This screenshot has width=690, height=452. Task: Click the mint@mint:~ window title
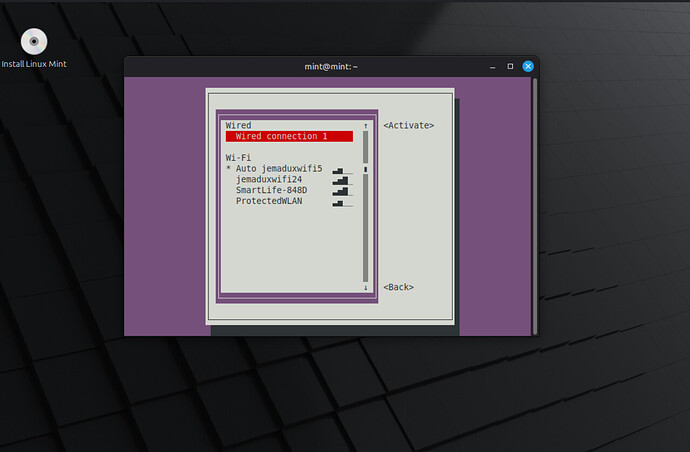pos(331,66)
